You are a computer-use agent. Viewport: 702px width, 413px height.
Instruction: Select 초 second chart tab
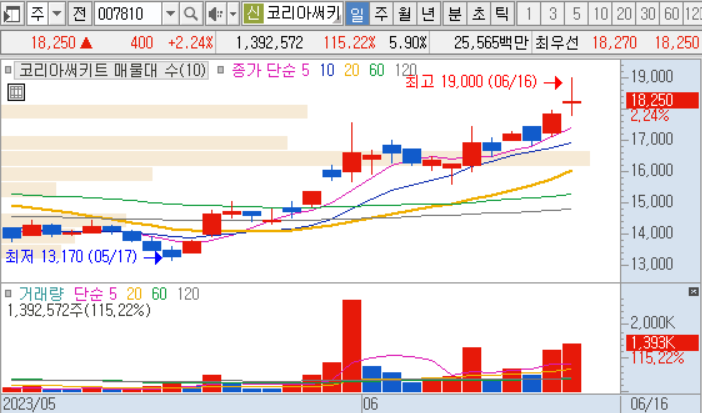point(479,13)
